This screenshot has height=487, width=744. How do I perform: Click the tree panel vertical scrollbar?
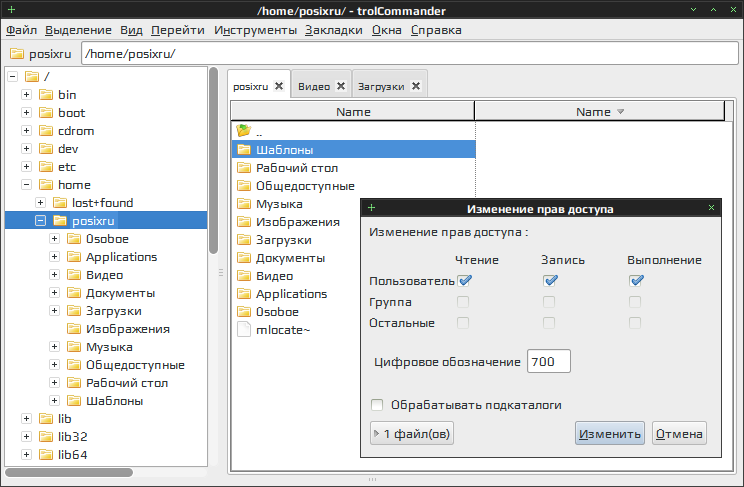[x=214, y=161]
